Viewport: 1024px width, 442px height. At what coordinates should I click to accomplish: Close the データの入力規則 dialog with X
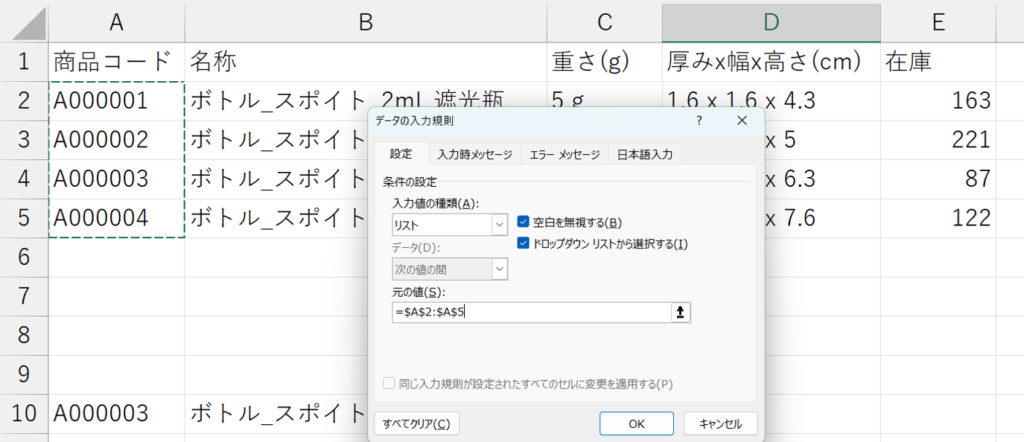(742, 120)
